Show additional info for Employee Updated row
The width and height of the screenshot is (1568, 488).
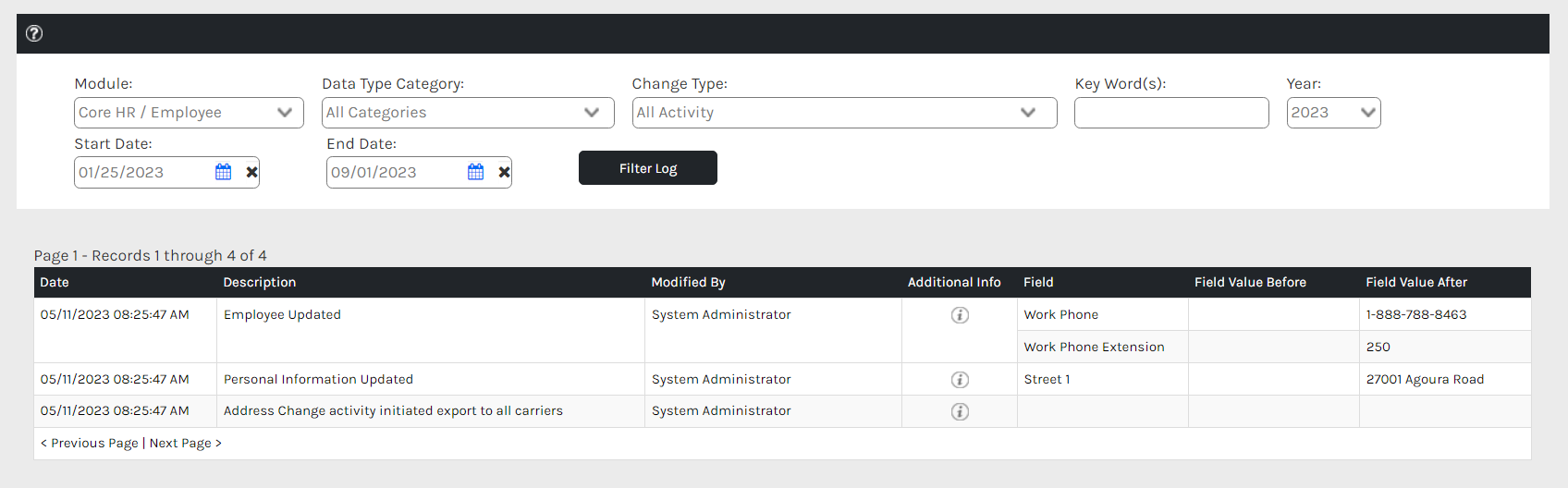pos(960,315)
